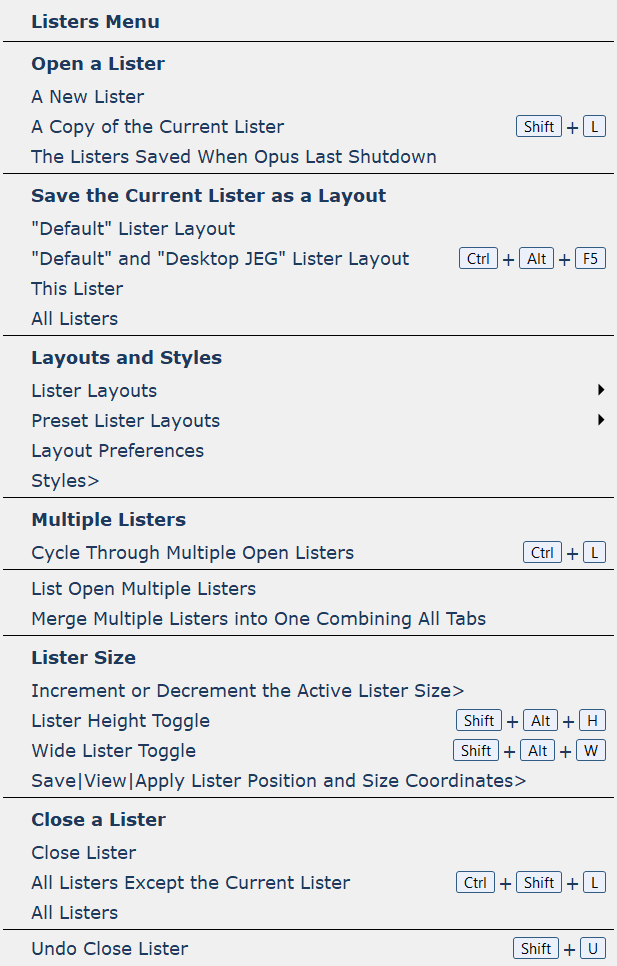This screenshot has height=966, width=617.
Task: Select Undo Close Lister
Action: (x=109, y=949)
